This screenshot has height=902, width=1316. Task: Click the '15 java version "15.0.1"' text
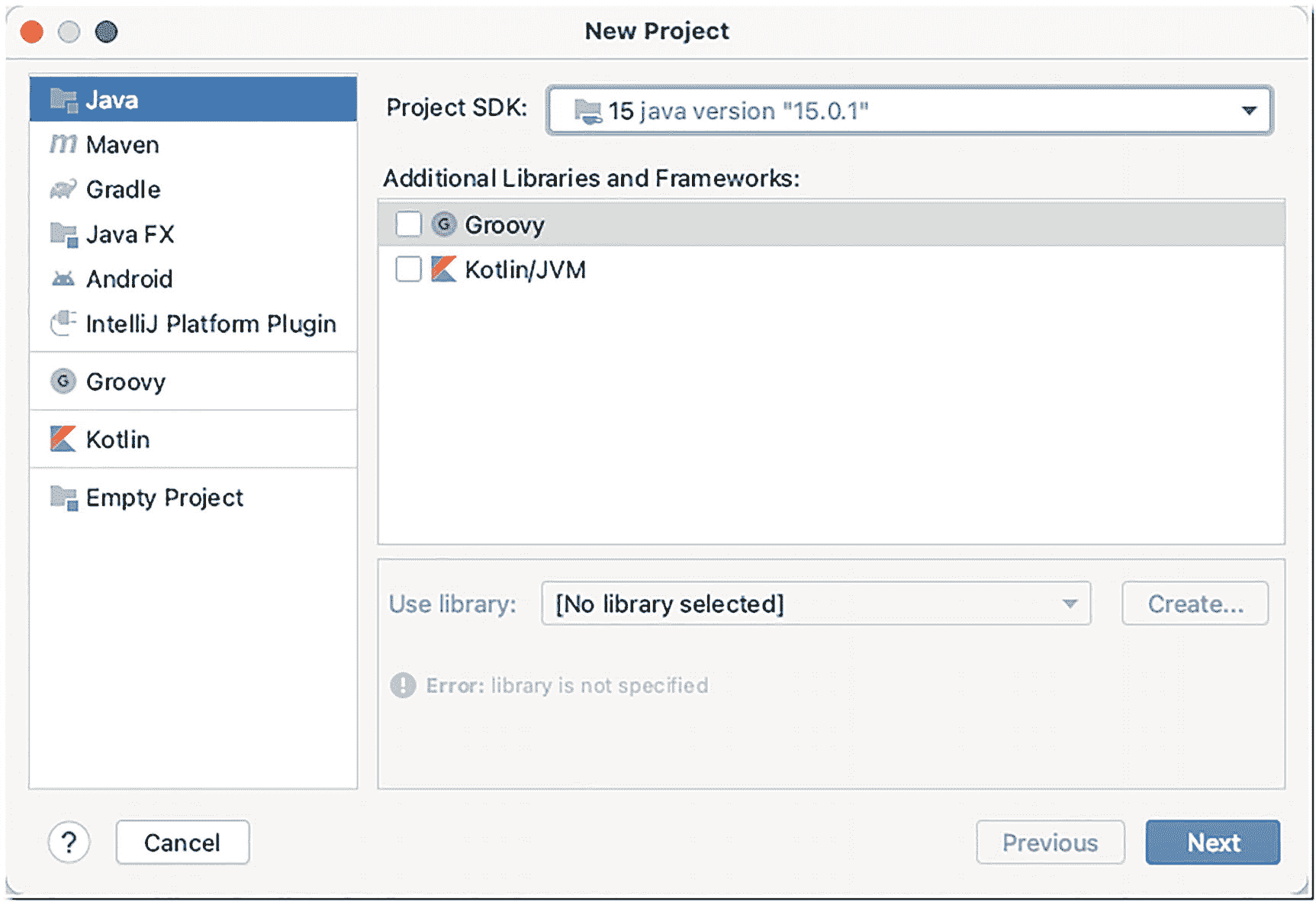pos(738,111)
